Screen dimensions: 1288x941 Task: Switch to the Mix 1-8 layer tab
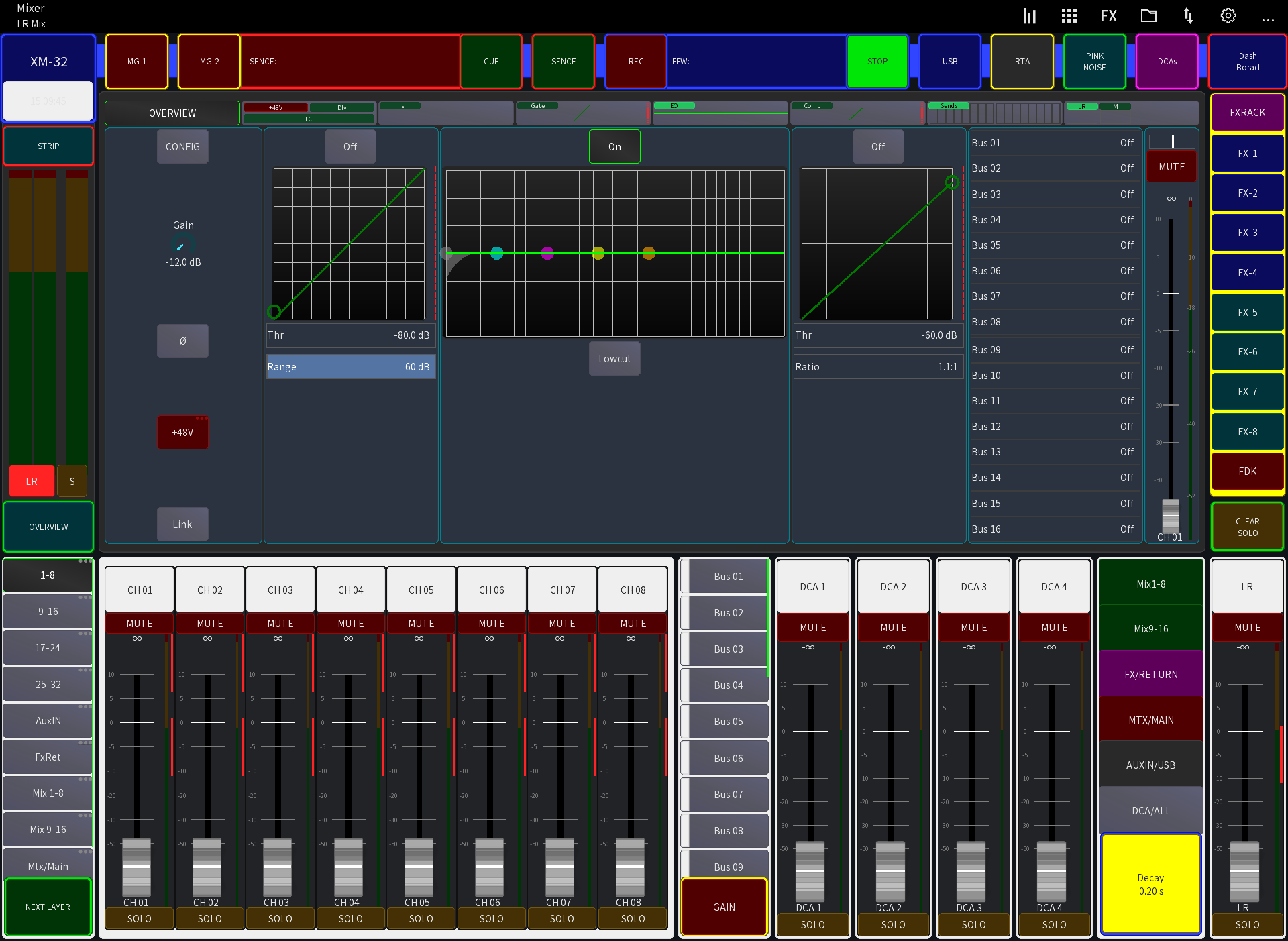click(48, 793)
